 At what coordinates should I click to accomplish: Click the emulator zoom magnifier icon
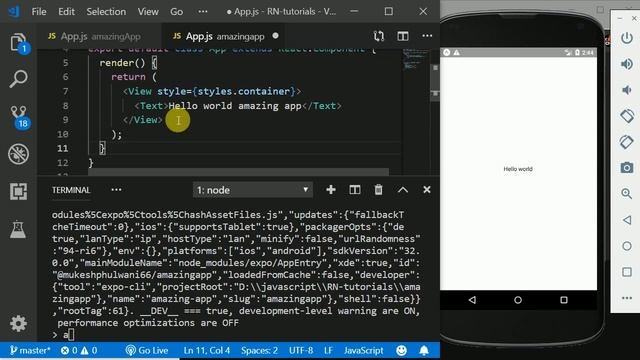(627, 193)
